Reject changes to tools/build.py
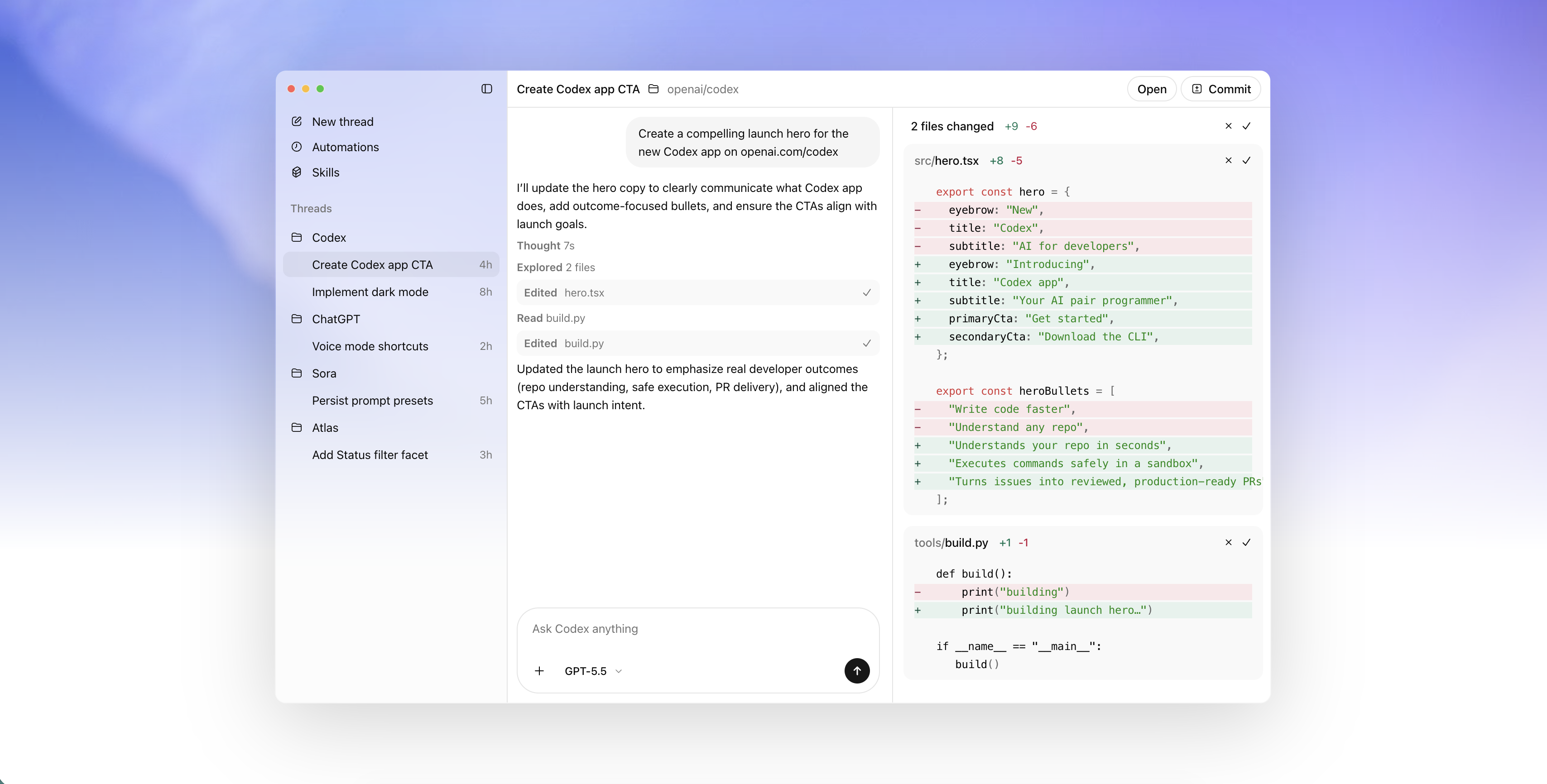 pyautogui.click(x=1228, y=542)
